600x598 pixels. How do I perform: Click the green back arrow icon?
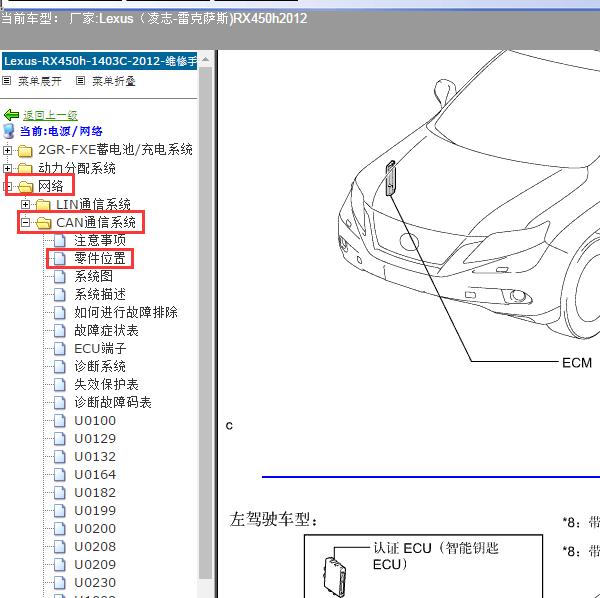point(11,114)
